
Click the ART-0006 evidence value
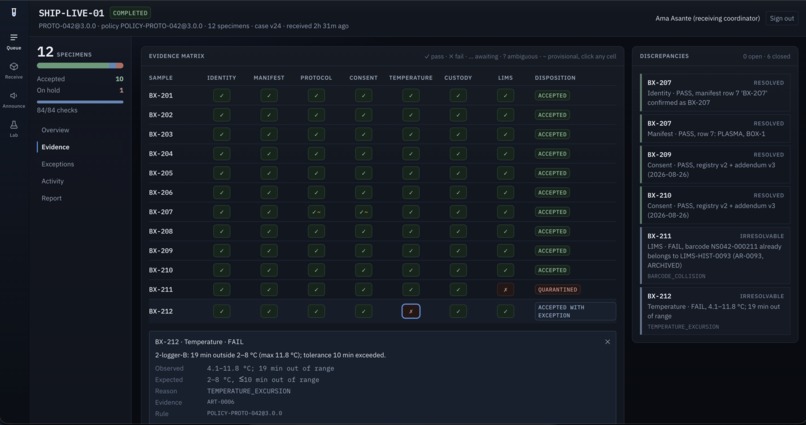(221, 402)
